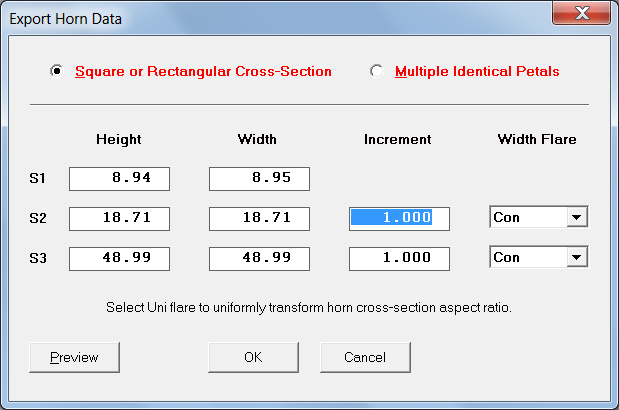Select Square or Rectangular Cross-Section radio button
The width and height of the screenshot is (619, 410).
coord(57,71)
